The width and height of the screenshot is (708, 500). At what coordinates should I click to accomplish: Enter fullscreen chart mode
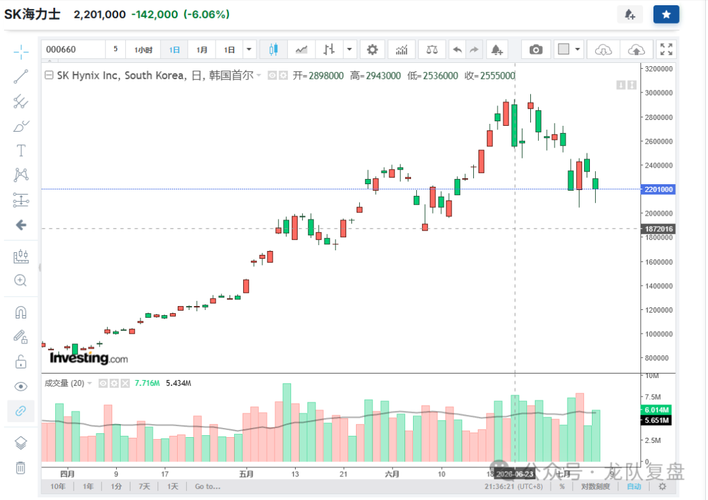pos(666,50)
